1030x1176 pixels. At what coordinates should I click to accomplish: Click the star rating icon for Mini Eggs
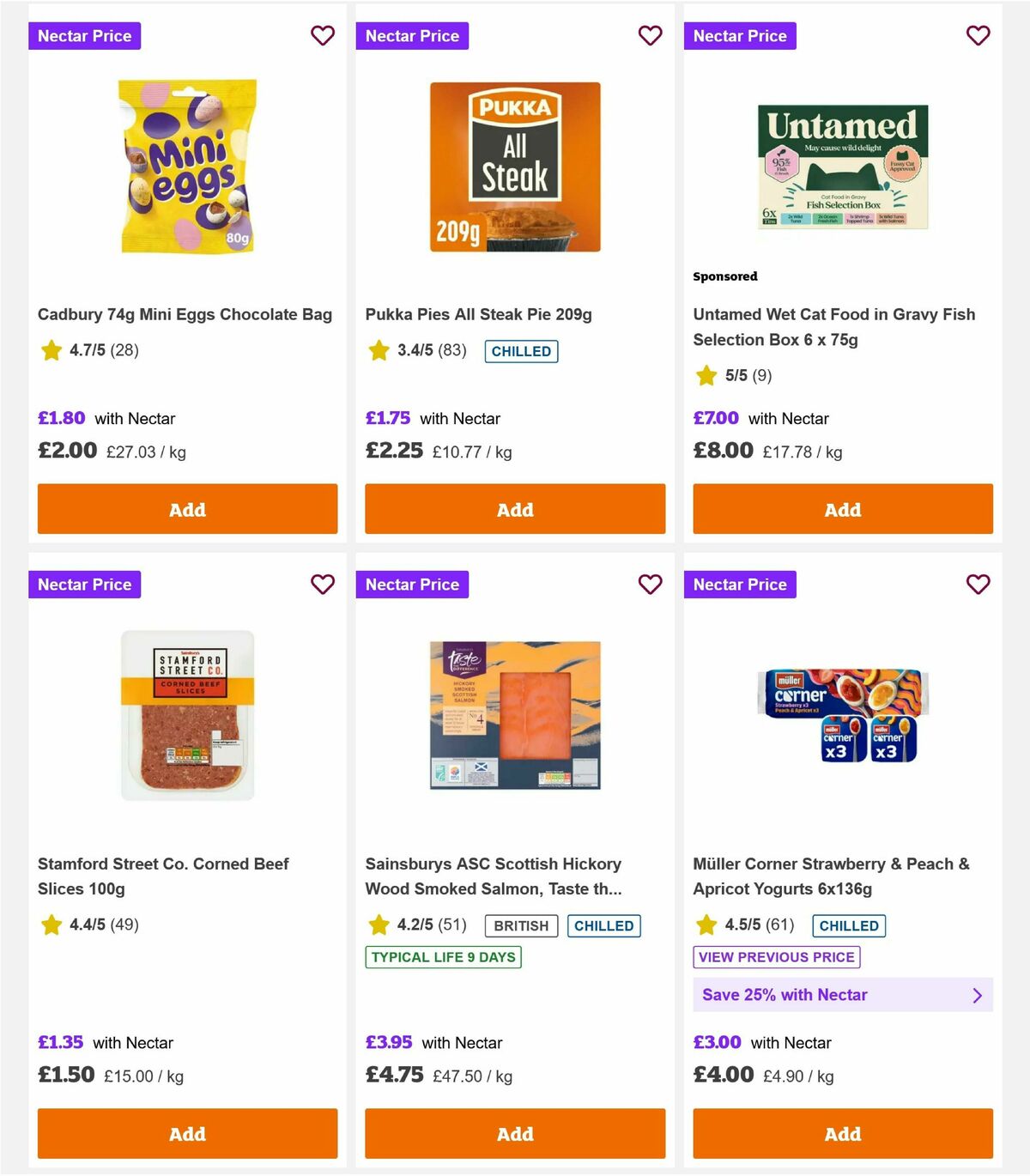tap(51, 350)
